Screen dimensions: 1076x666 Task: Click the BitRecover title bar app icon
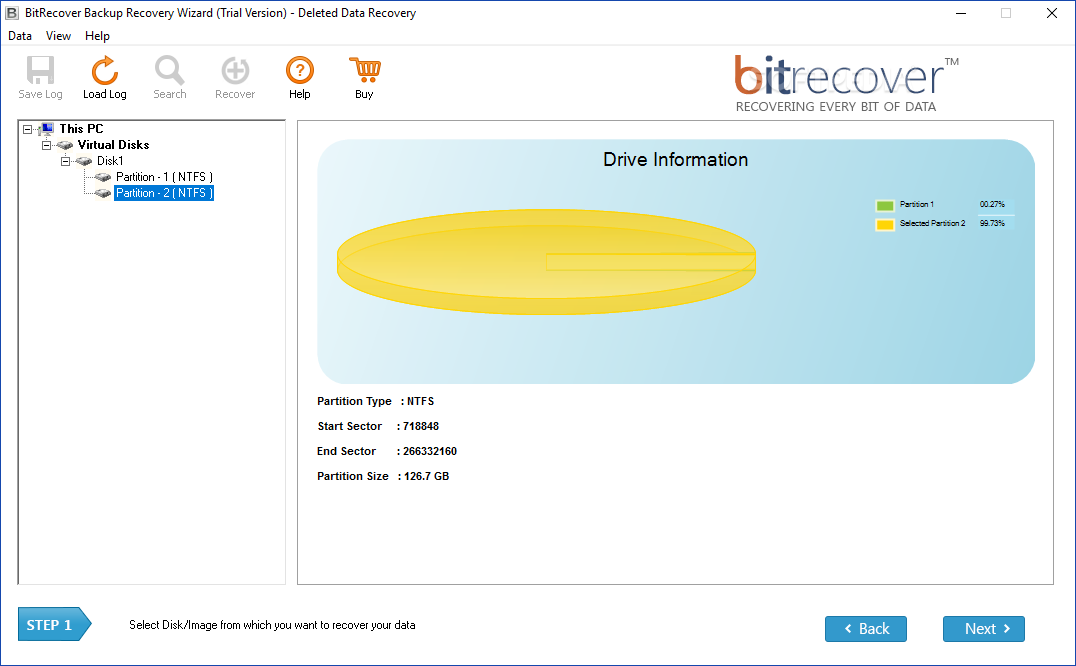[12, 13]
